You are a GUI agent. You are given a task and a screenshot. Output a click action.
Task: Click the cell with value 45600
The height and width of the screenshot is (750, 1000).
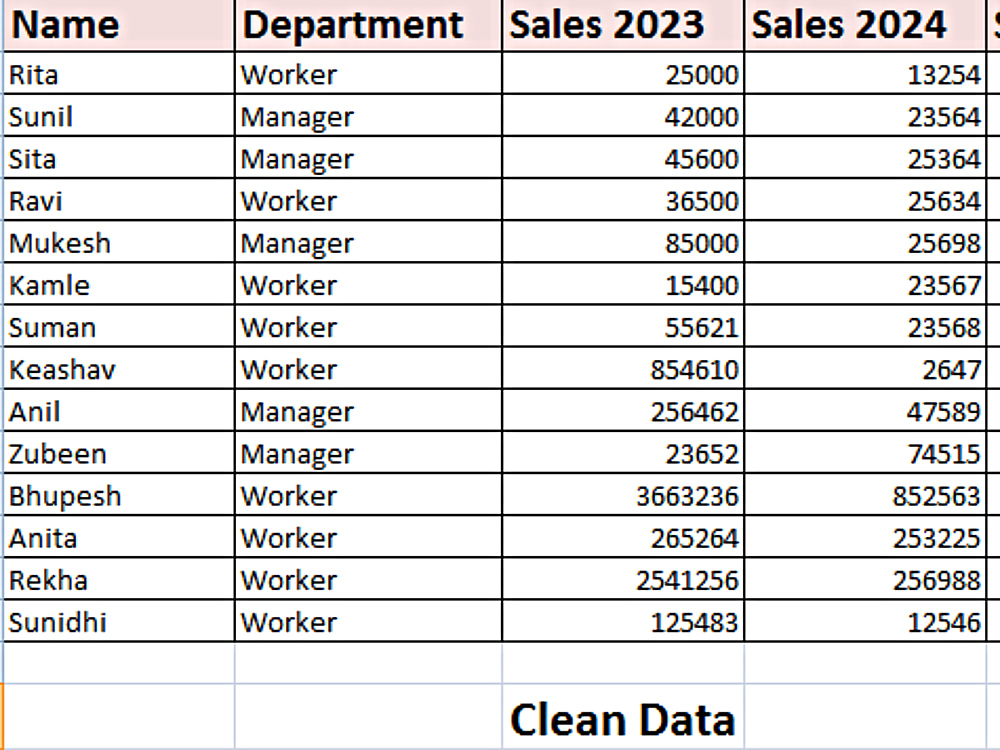(x=623, y=158)
